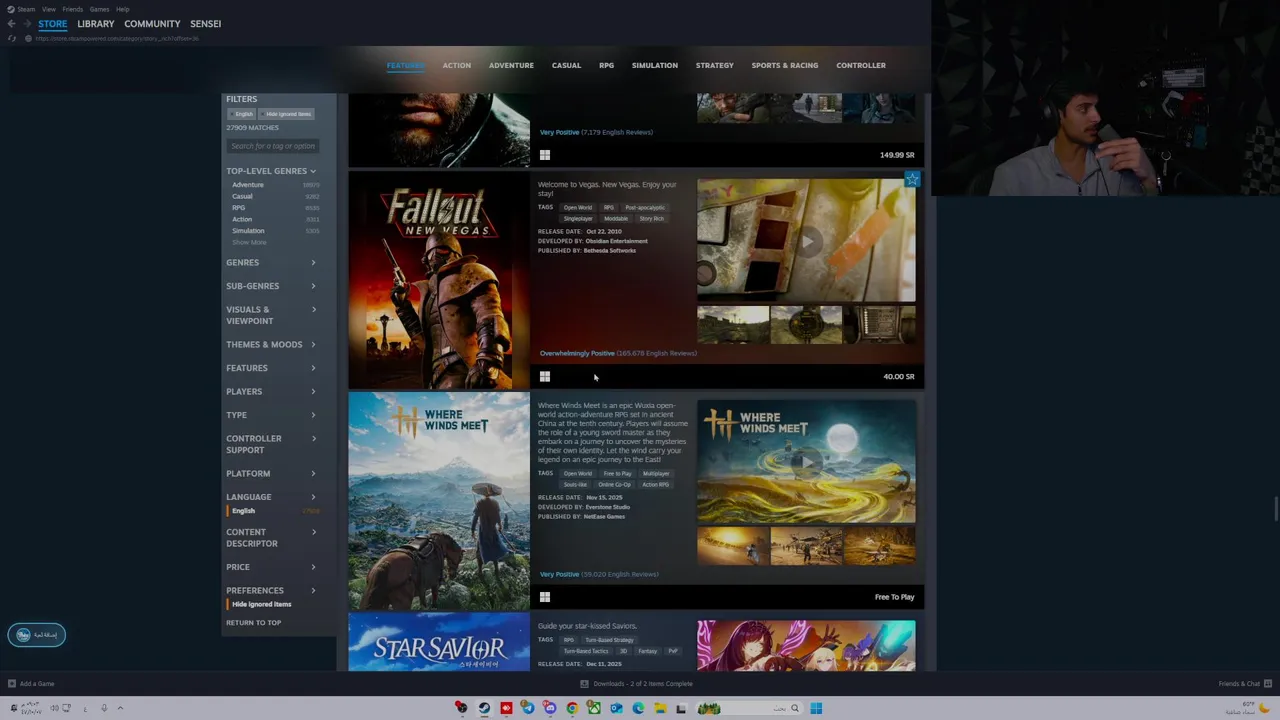Switch to the Action category tab

tap(457, 66)
